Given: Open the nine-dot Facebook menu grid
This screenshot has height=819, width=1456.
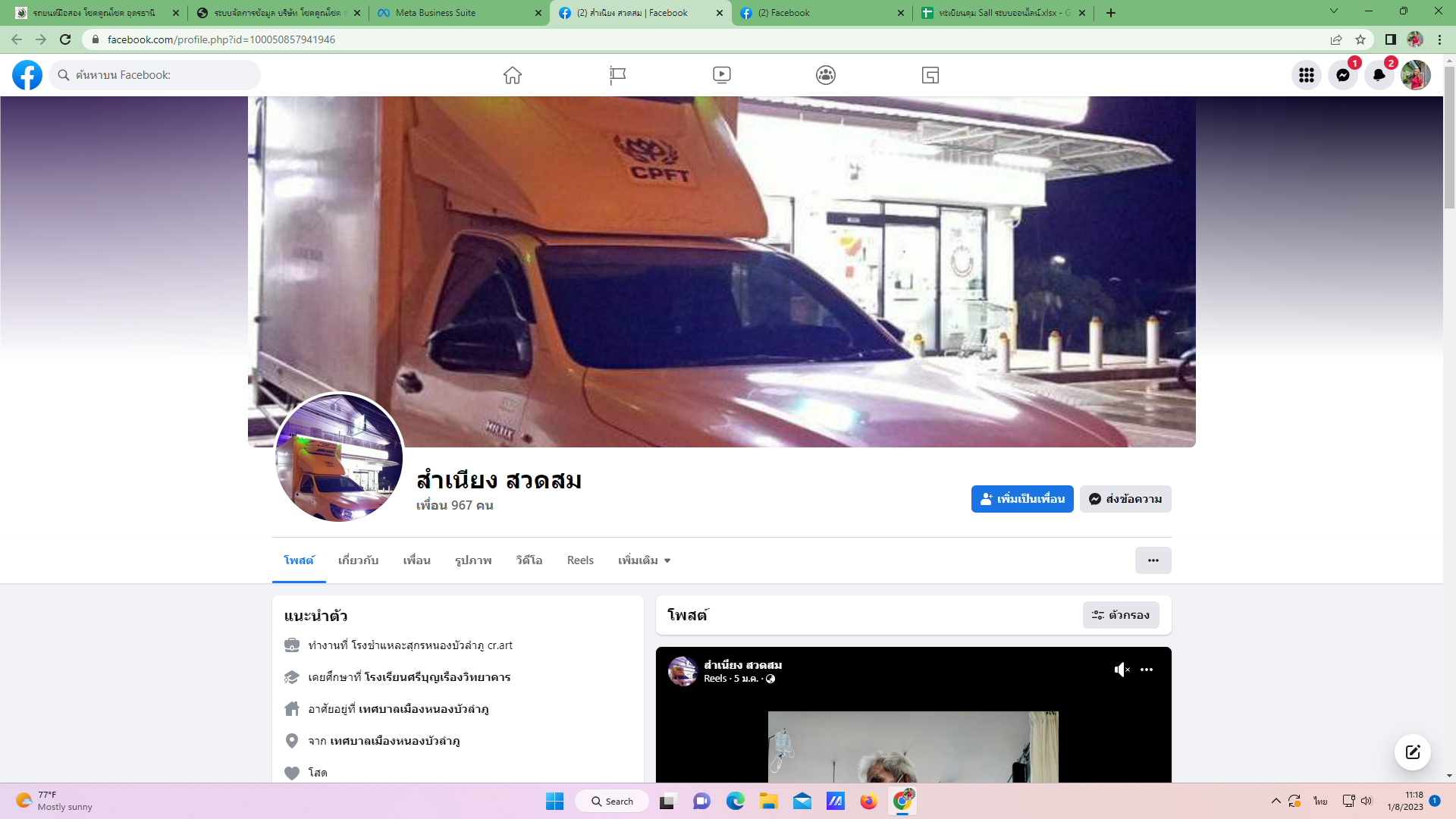Looking at the screenshot, I should point(1306,75).
